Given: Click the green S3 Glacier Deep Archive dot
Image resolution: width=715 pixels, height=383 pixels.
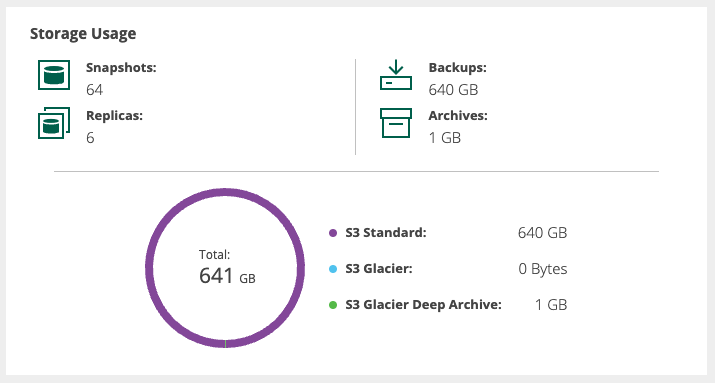Looking at the screenshot, I should tap(333, 305).
